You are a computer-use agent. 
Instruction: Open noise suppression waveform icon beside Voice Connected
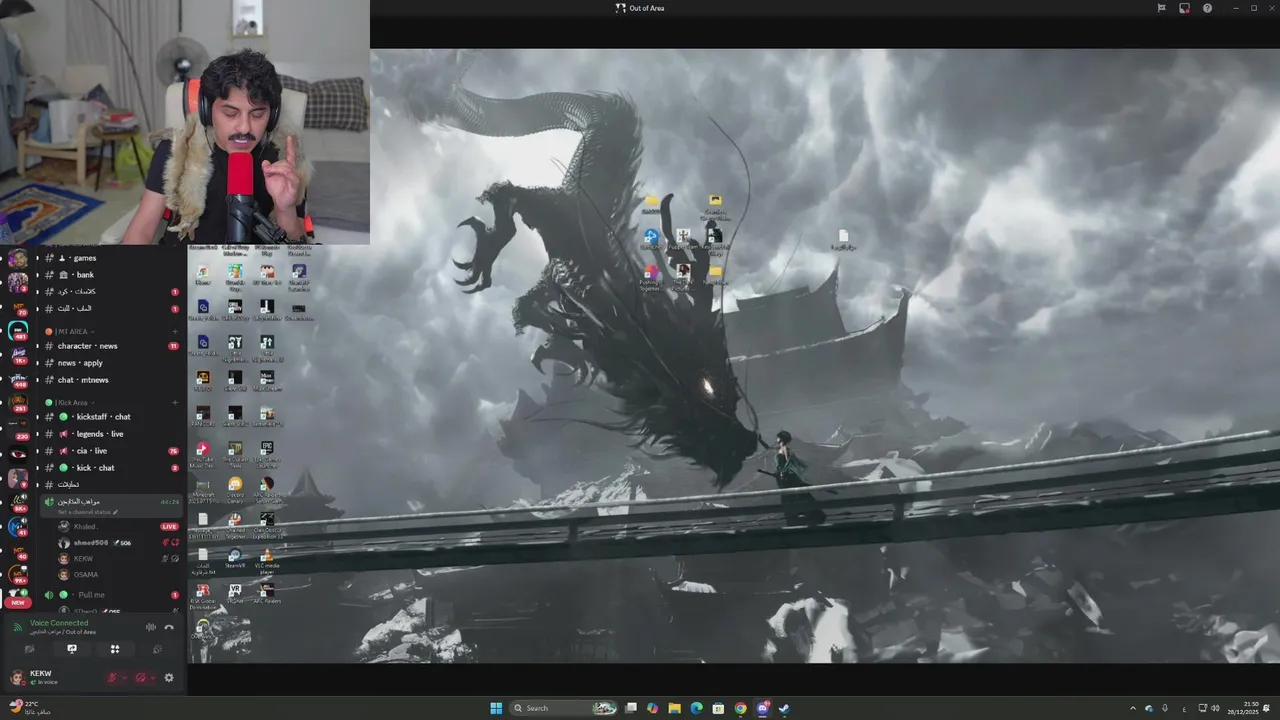[151, 627]
